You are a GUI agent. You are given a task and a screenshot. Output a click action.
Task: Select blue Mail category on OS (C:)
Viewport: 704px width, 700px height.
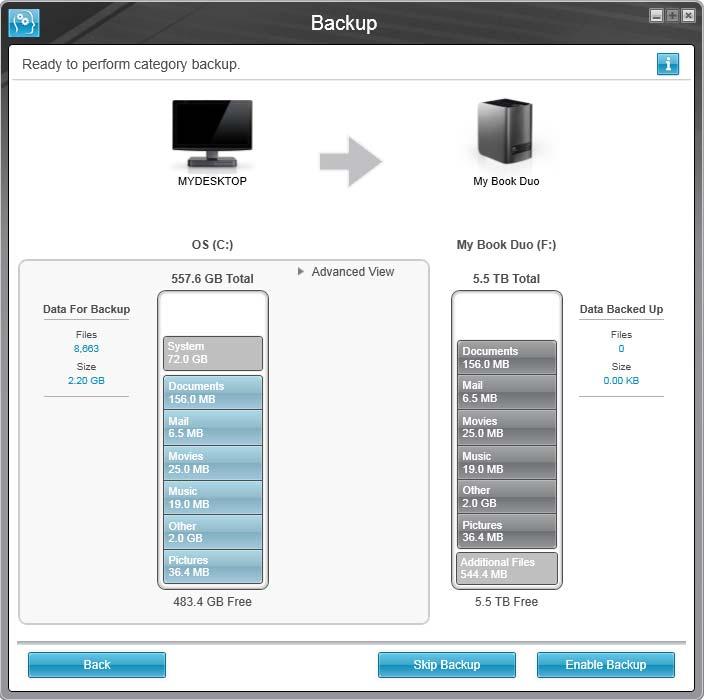[213, 427]
